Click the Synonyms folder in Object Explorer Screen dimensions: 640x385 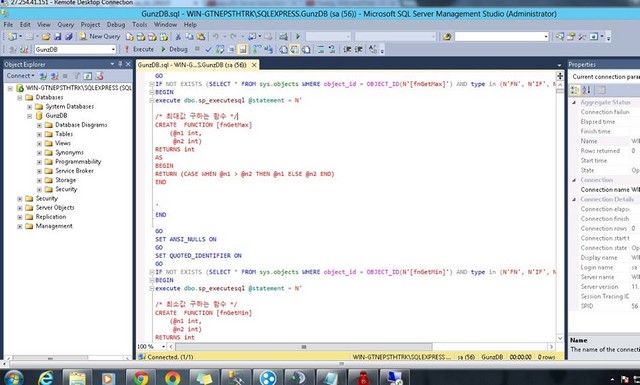69,153
